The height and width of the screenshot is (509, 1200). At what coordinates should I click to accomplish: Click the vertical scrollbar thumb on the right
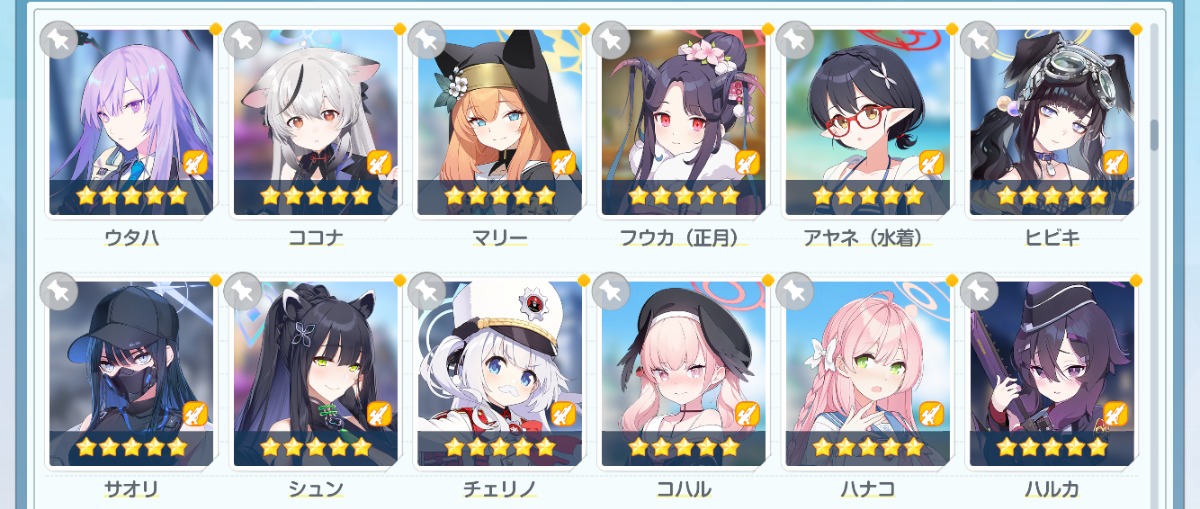click(x=1156, y=135)
